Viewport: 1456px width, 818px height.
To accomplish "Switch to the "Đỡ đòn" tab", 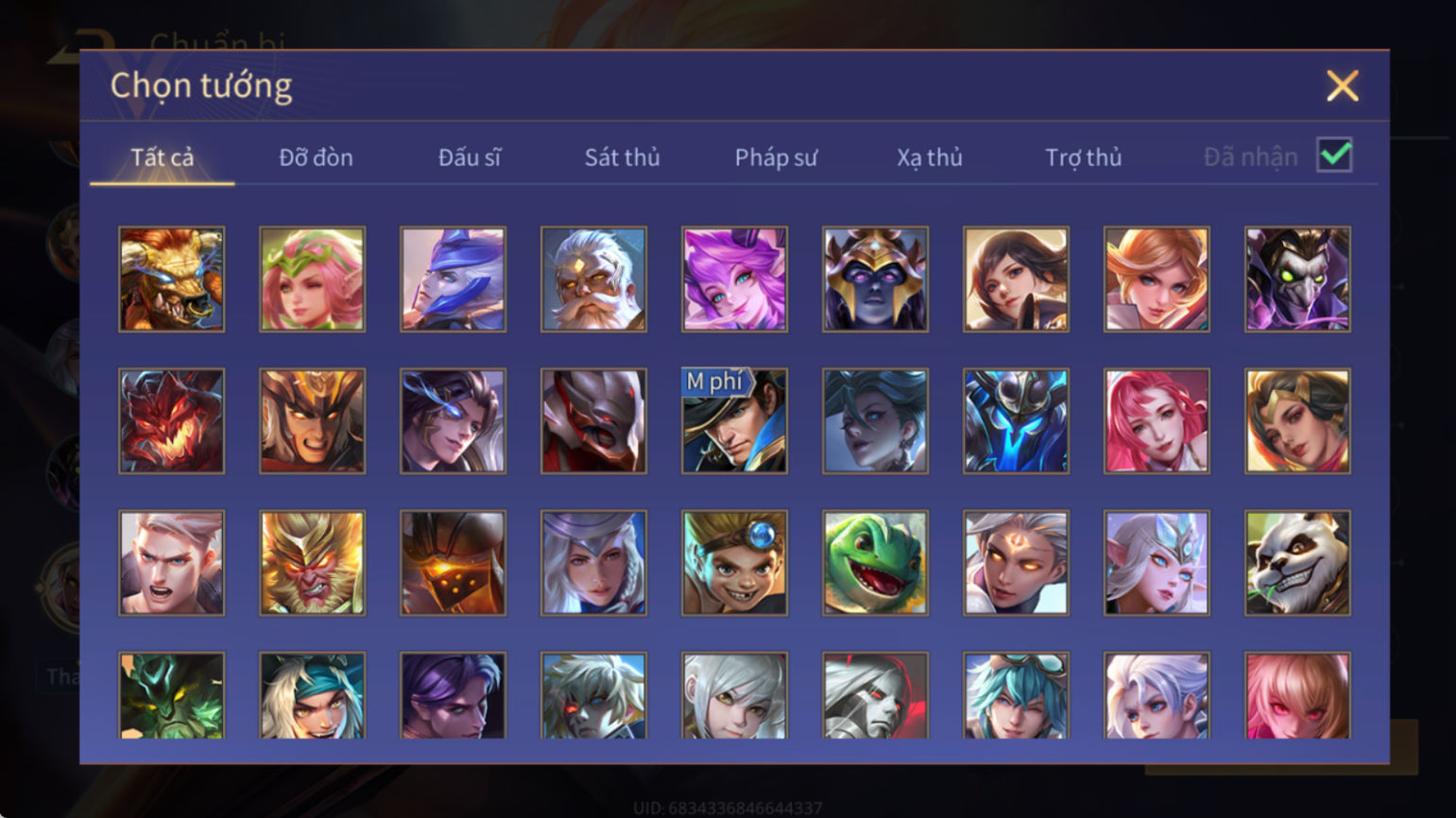I will coord(316,157).
